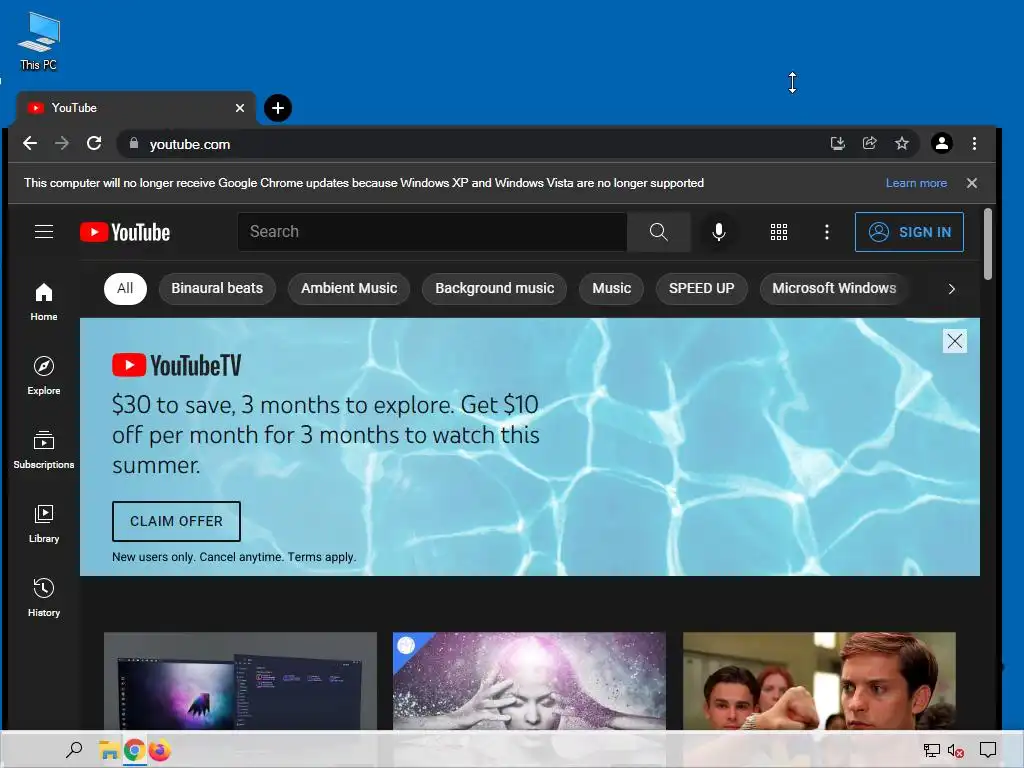1024x768 pixels.
Task: Open Subscriptions in YouTube sidebar
Action: click(x=44, y=450)
